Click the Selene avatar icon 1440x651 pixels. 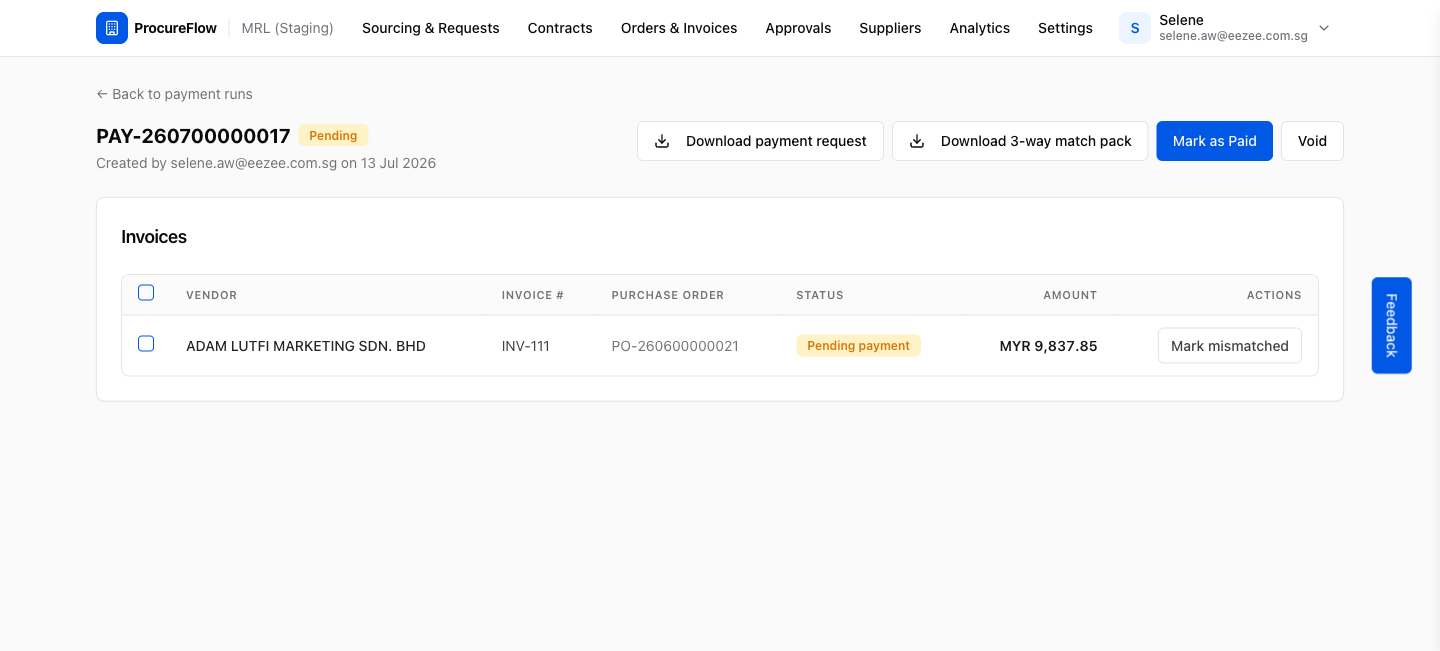pos(1135,28)
